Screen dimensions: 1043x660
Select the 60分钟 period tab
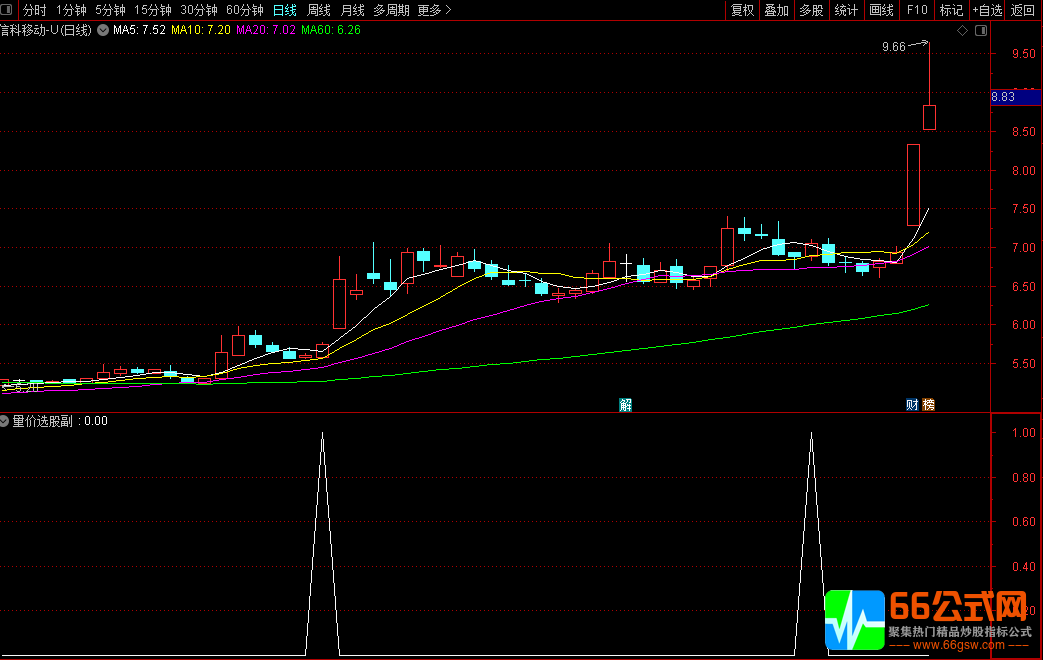pos(245,10)
